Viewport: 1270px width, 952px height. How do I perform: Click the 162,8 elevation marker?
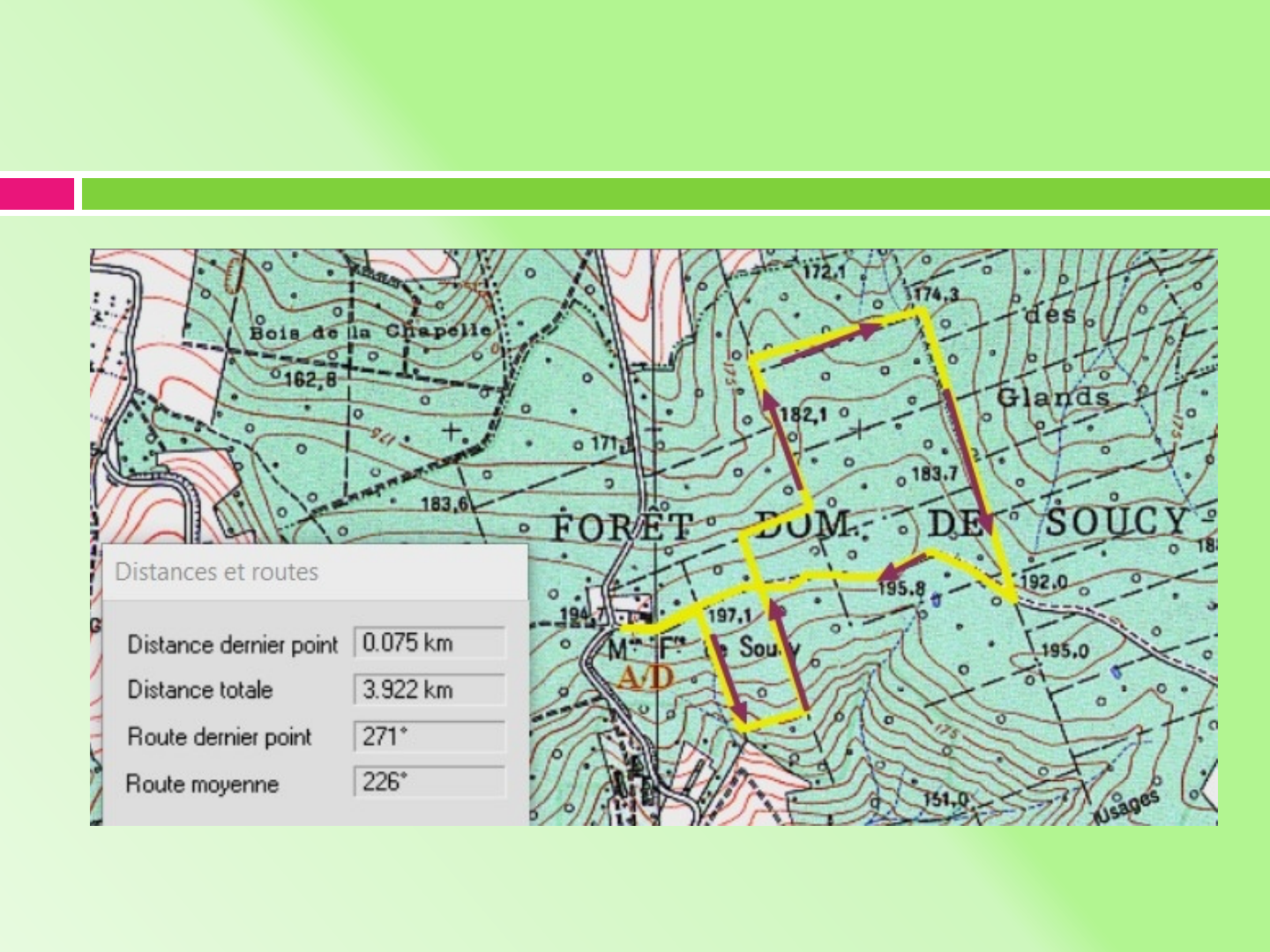coord(310,380)
